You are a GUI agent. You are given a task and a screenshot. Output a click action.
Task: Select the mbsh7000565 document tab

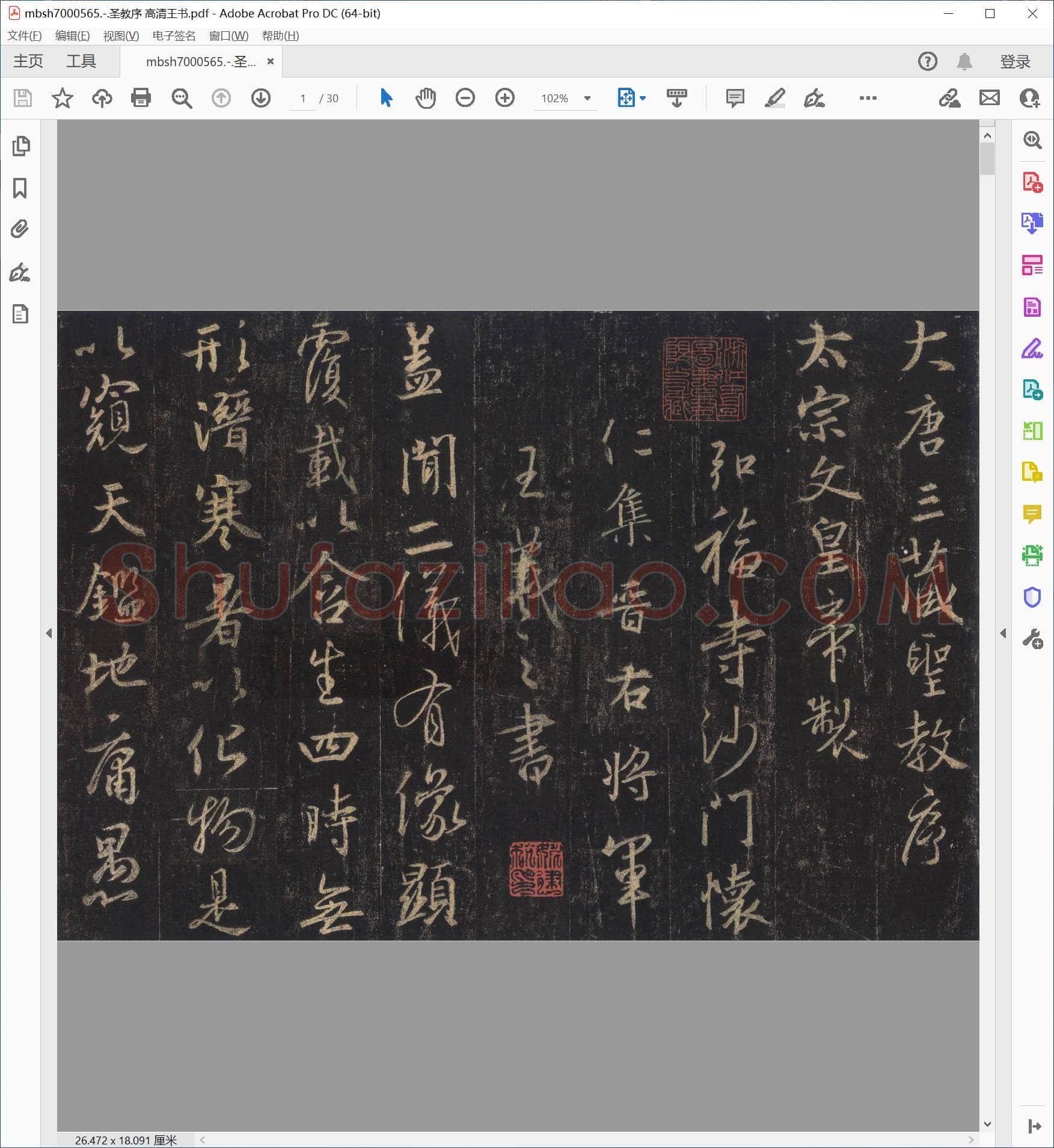coord(201,62)
